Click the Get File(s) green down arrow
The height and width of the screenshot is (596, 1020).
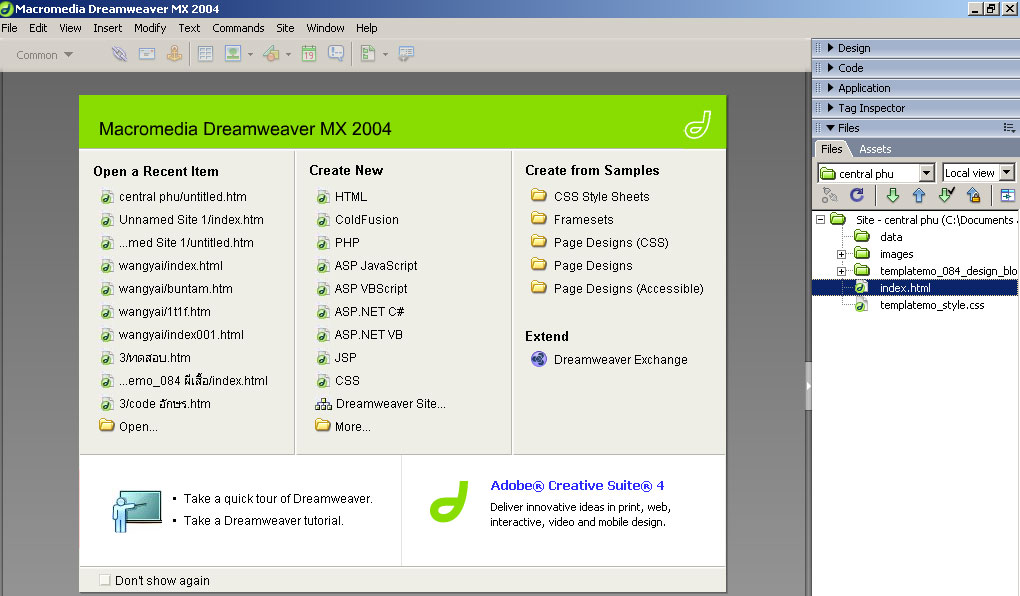[x=892, y=195]
